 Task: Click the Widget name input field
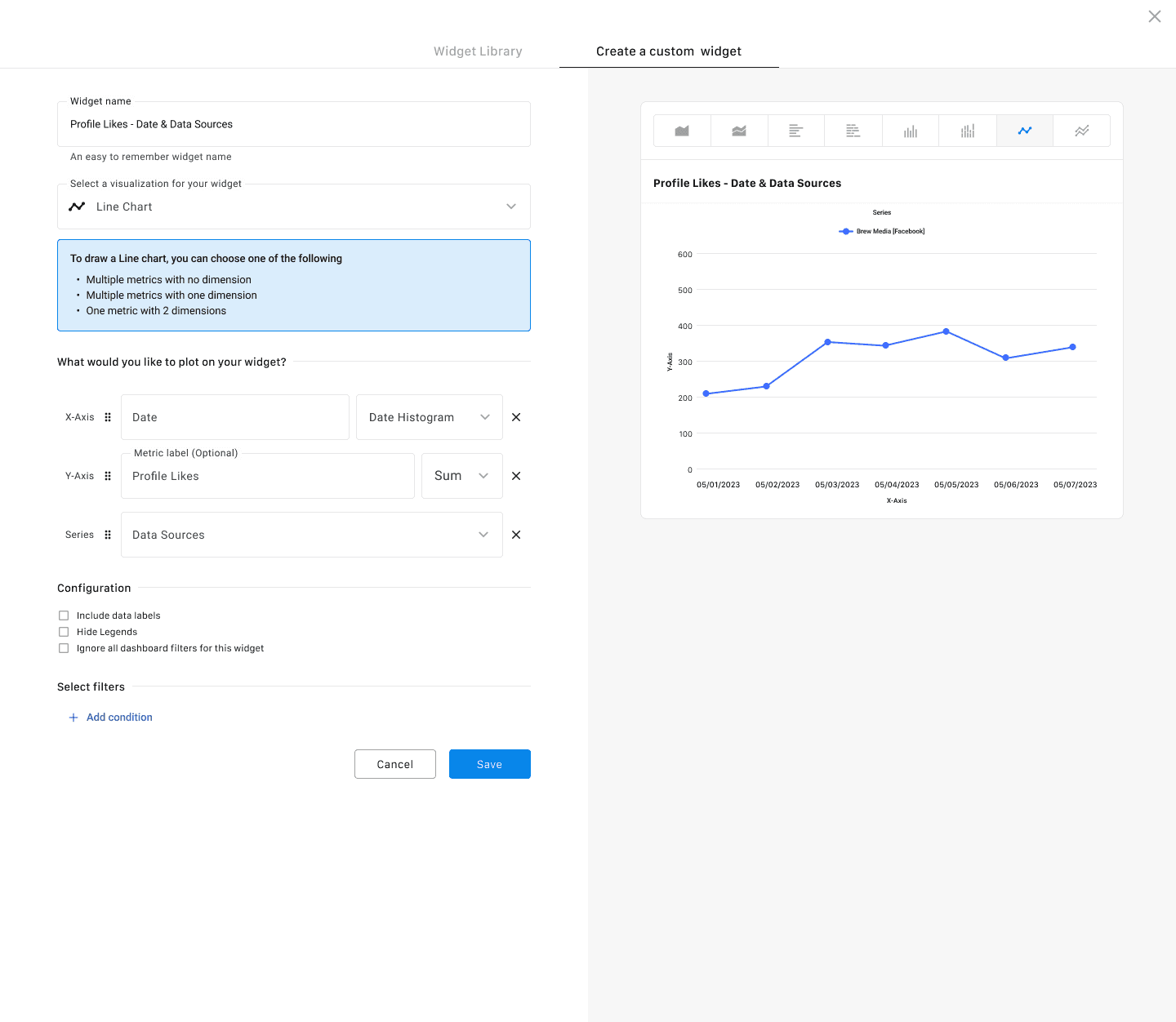point(294,124)
